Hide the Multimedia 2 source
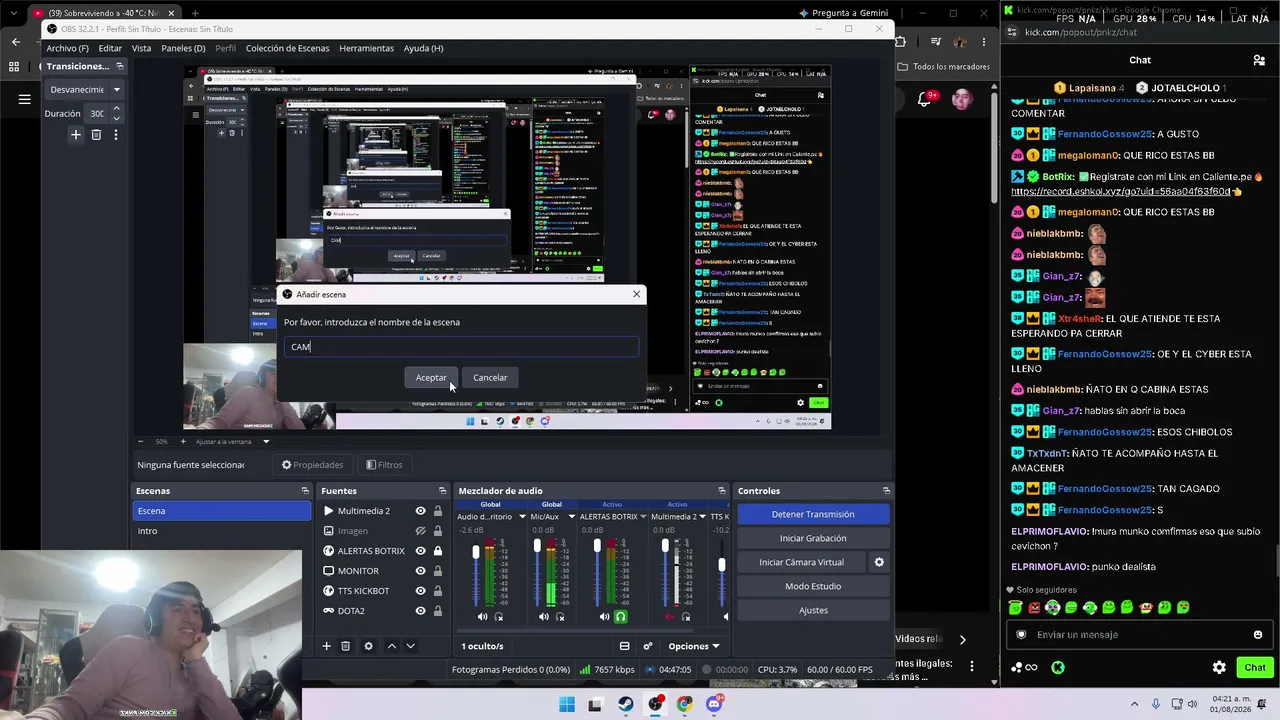 (x=421, y=511)
